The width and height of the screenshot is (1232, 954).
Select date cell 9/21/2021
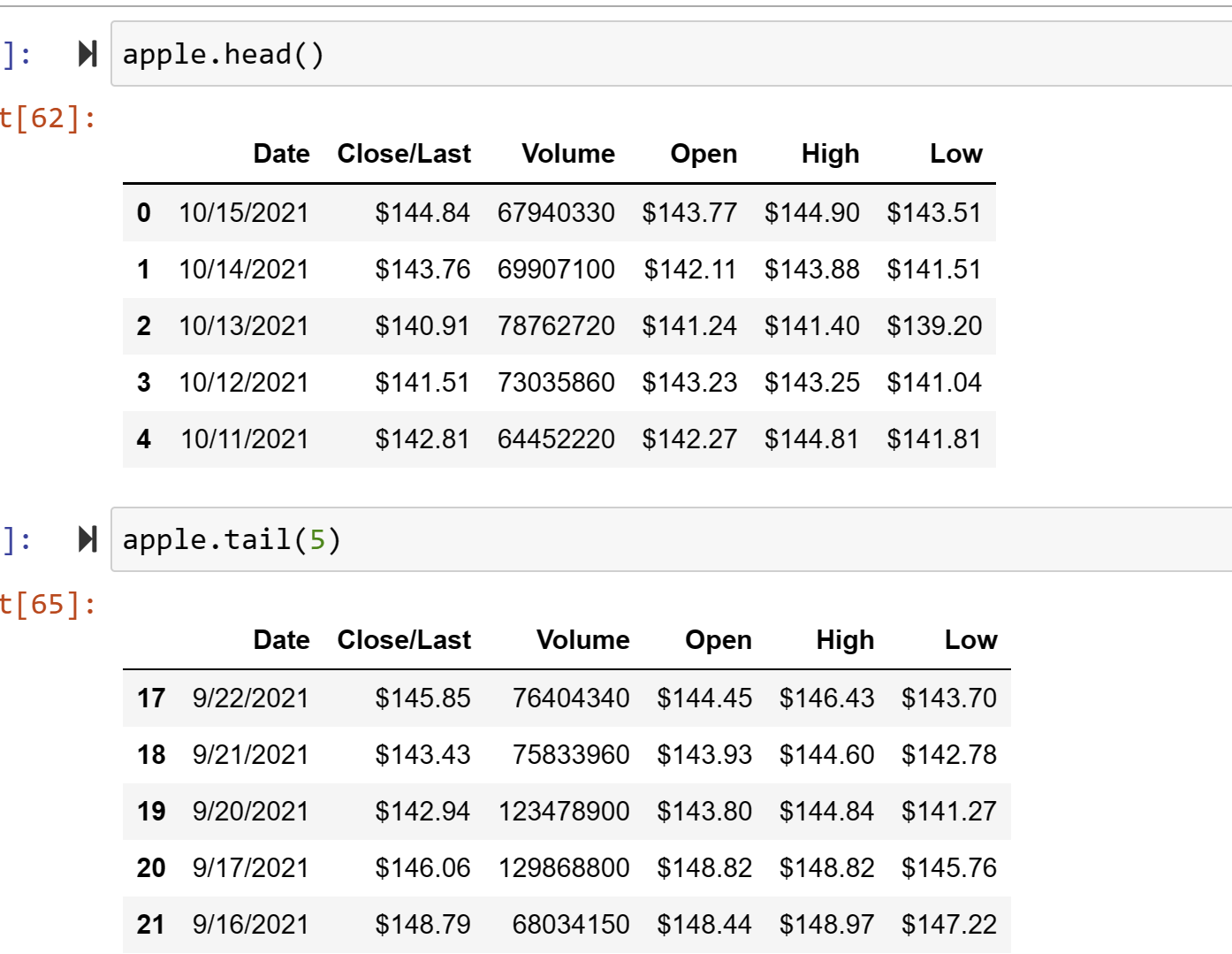251,755
